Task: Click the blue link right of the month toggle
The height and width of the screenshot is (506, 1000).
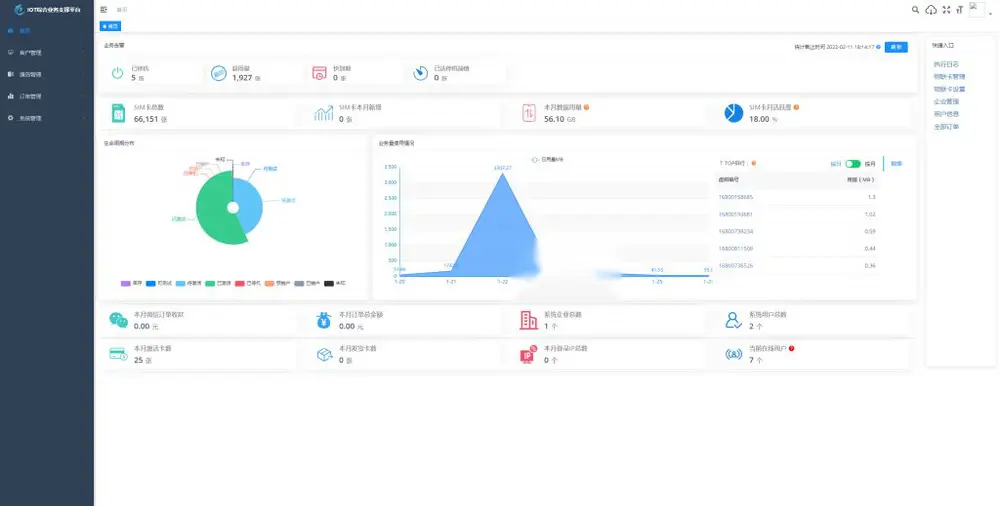Action: click(x=896, y=163)
